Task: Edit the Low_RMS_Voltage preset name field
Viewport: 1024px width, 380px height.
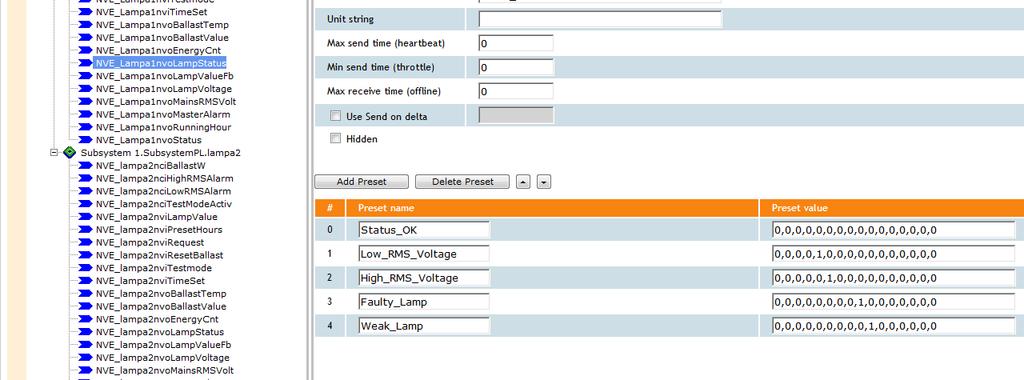Action: pyautogui.click(x=424, y=254)
